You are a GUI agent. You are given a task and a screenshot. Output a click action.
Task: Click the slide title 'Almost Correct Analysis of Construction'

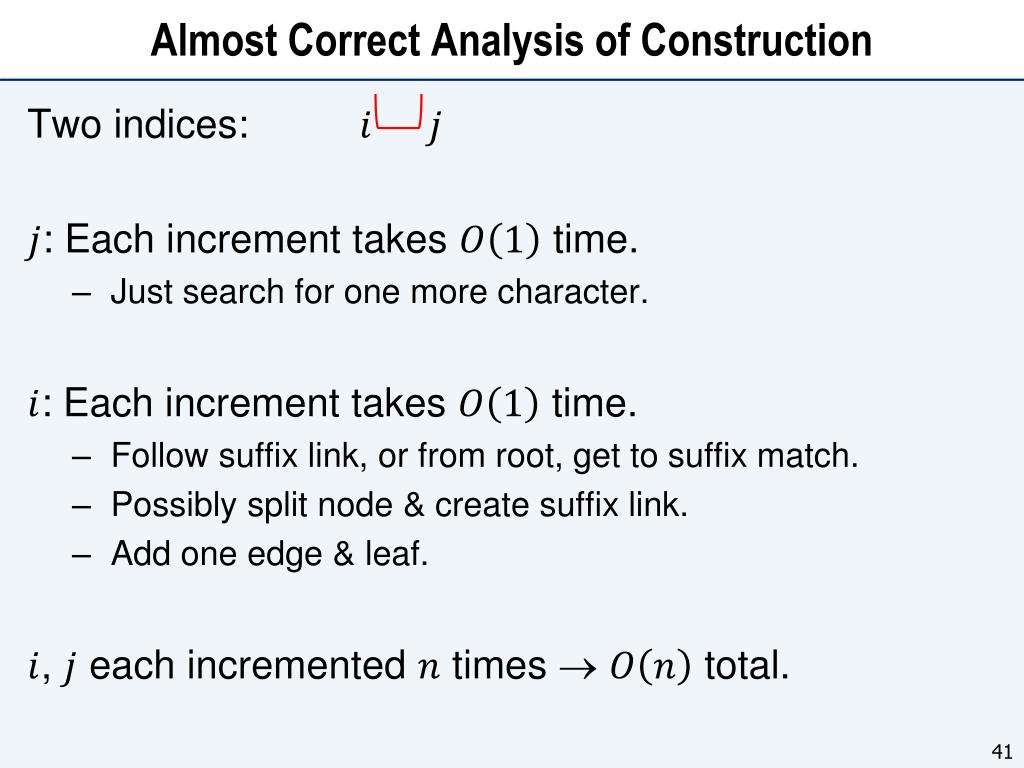coord(511,40)
